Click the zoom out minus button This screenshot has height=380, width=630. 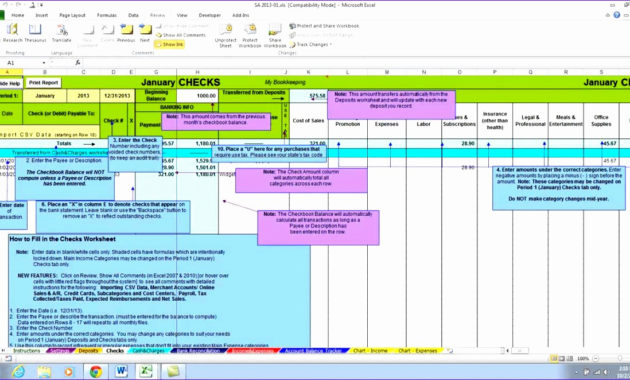point(596,358)
